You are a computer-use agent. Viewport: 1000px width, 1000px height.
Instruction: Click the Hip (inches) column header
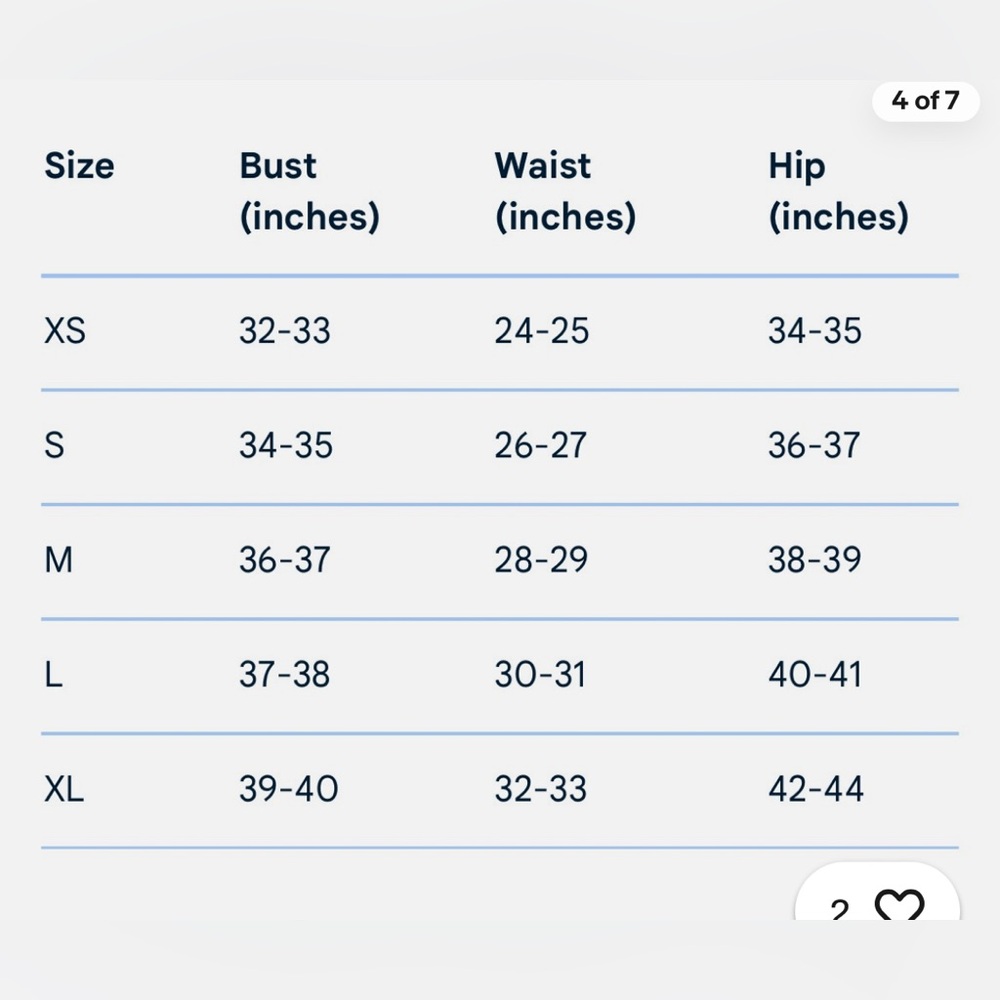838,191
